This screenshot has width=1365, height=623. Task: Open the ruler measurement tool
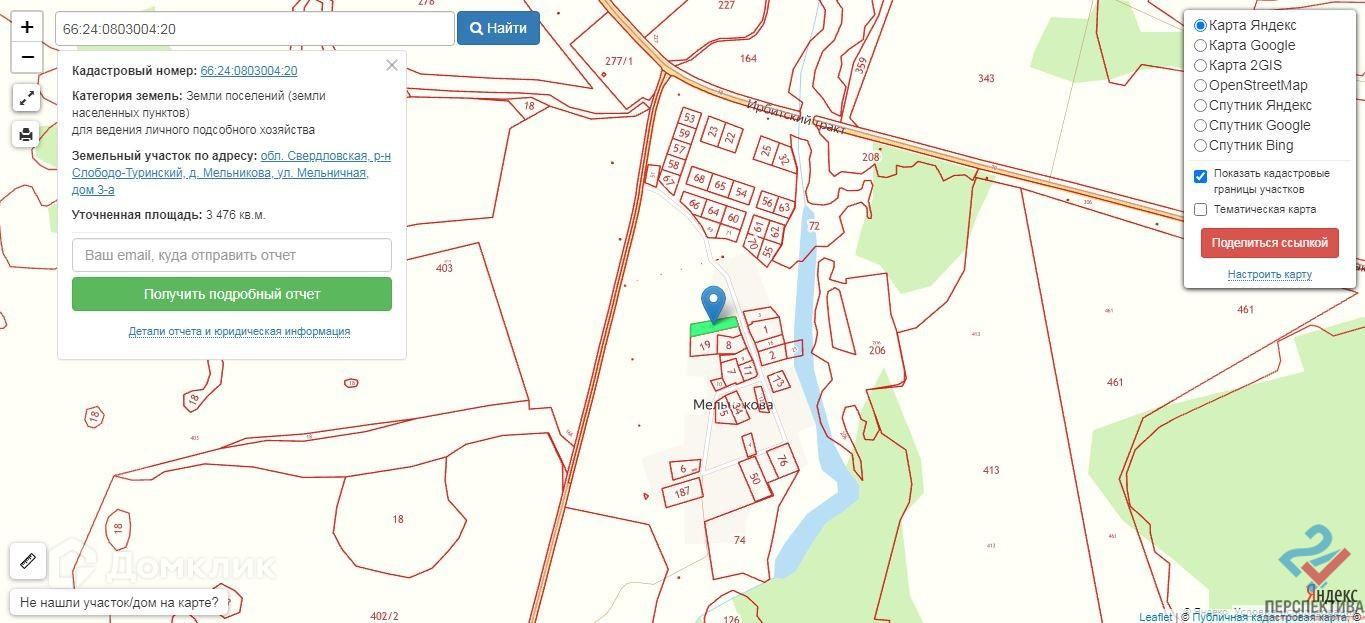tap(27, 560)
